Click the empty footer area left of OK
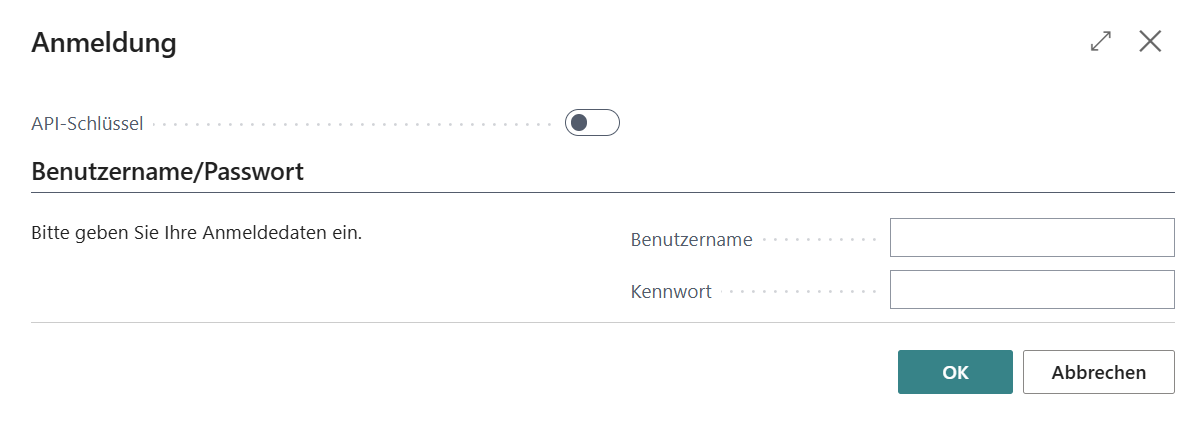 click(x=450, y=372)
